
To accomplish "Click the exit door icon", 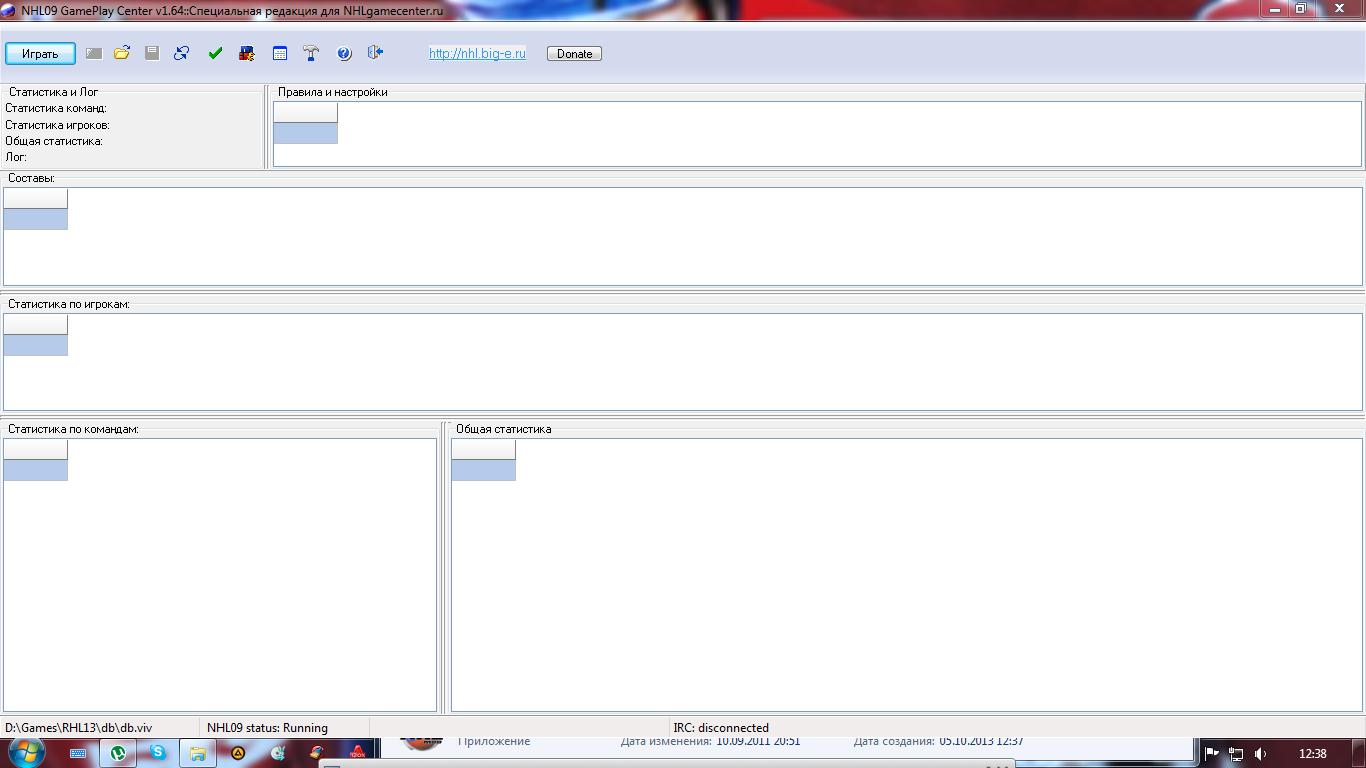I will point(375,53).
